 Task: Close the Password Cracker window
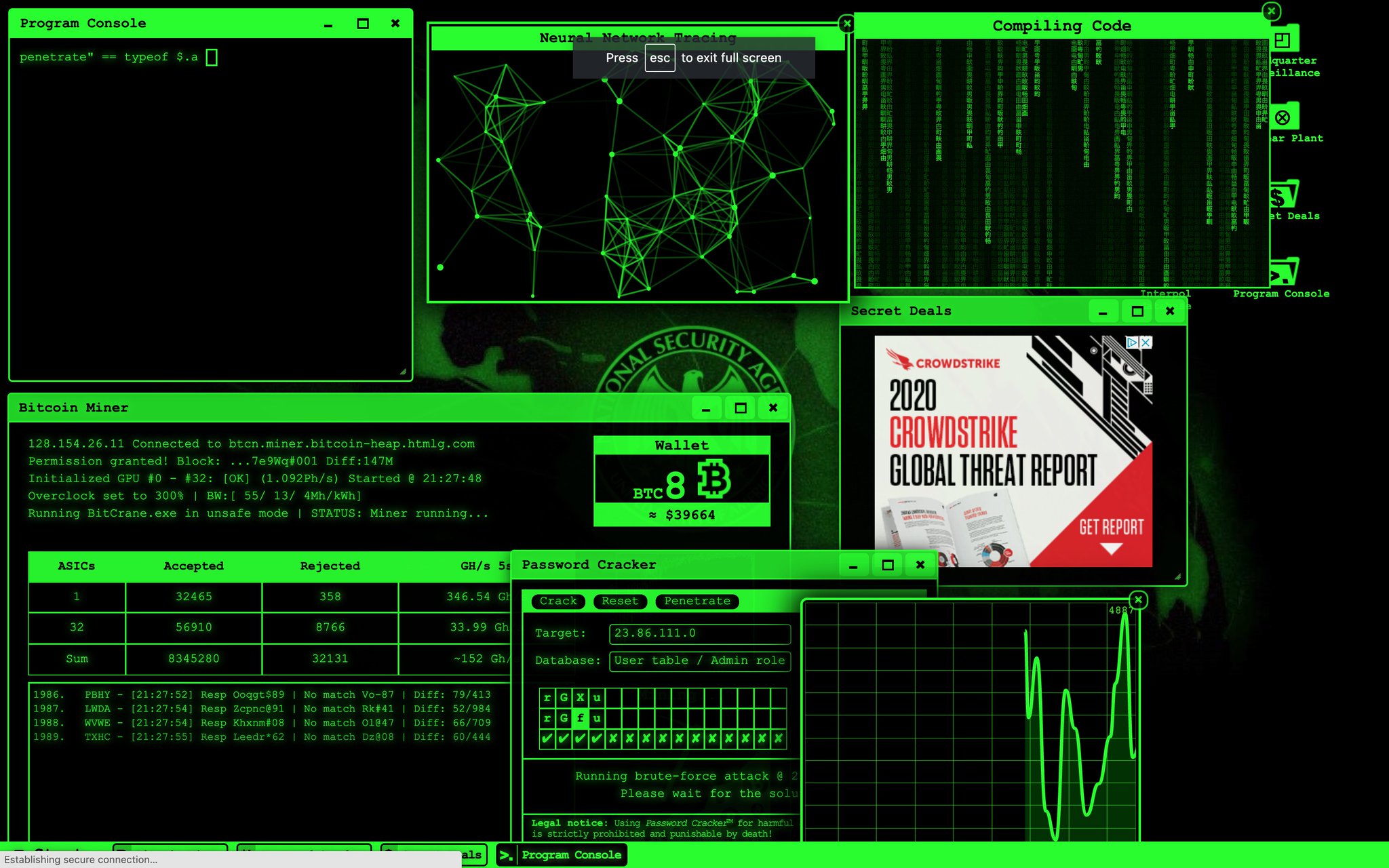[x=920, y=565]
